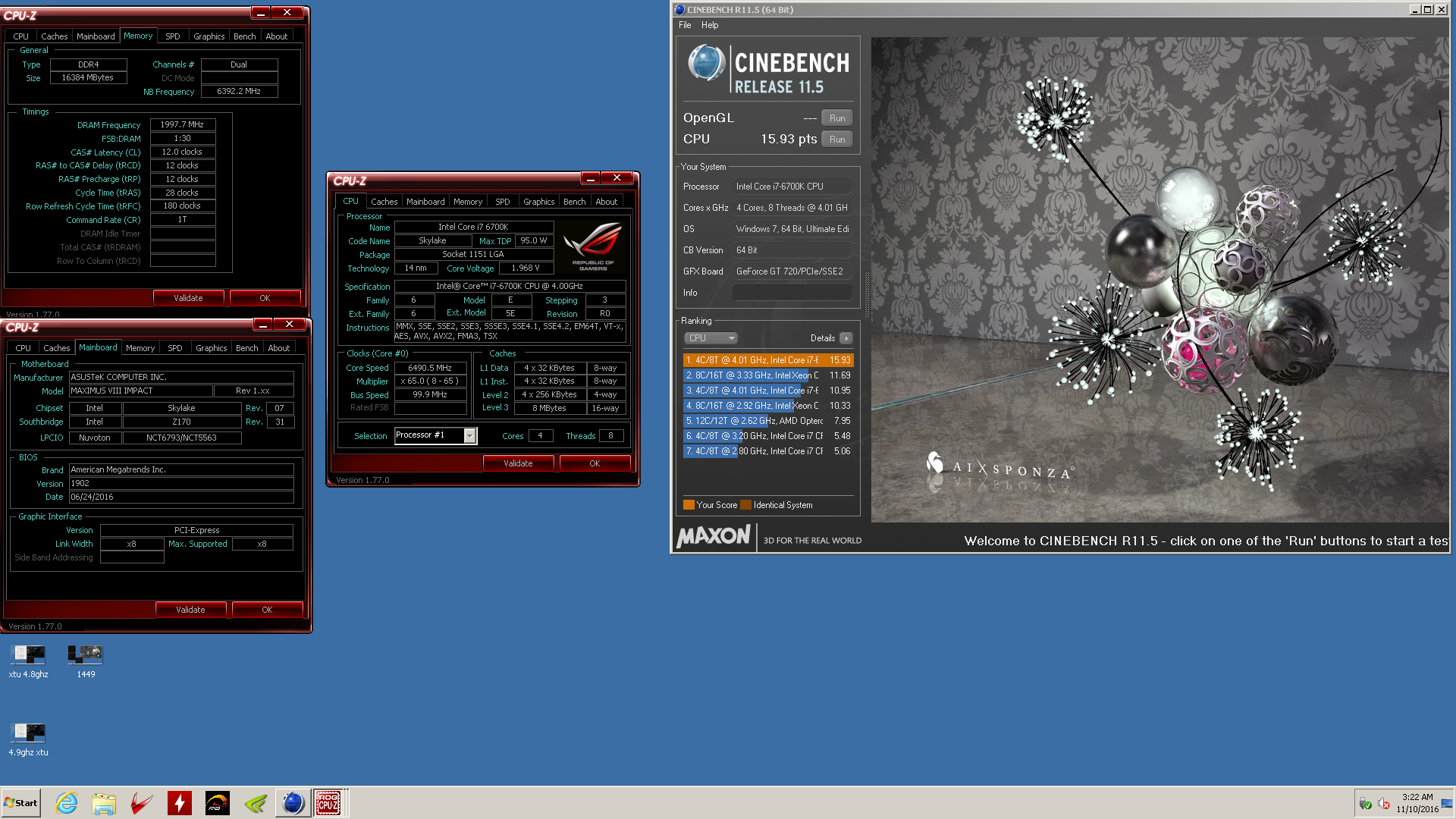Select ranking row 7 scoring 5.06
Viewport: 1456px width, 819px height.
[x=768, y=451]
